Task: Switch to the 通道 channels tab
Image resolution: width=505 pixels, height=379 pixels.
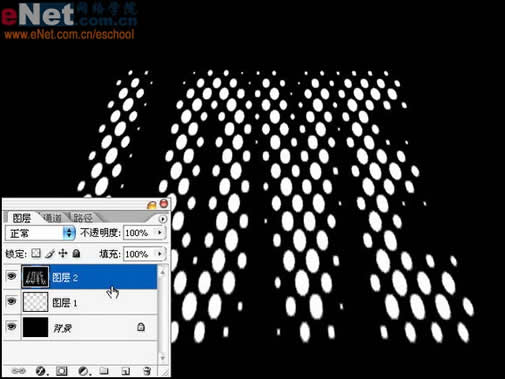Action: tap(52, 218)
